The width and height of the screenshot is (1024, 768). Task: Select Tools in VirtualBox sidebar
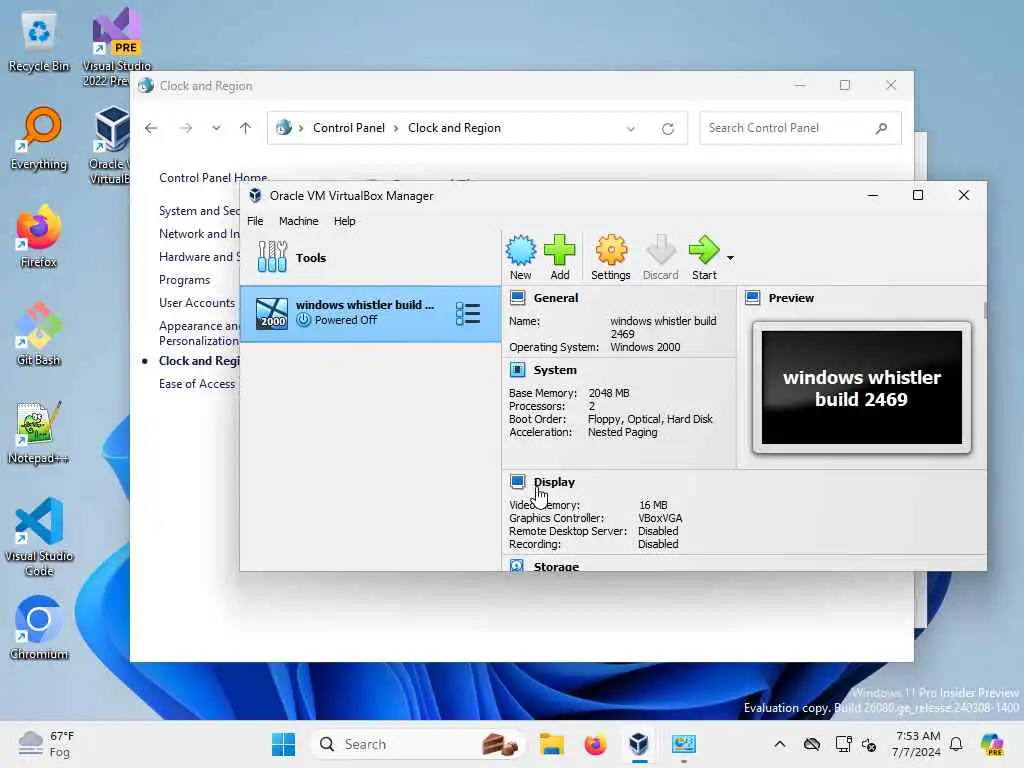(370, 257)
